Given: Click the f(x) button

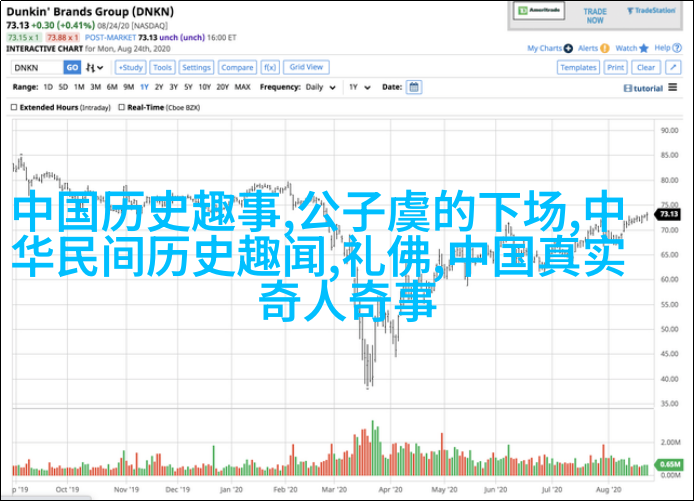Looking at the screenshot, I should click(270, 67).
